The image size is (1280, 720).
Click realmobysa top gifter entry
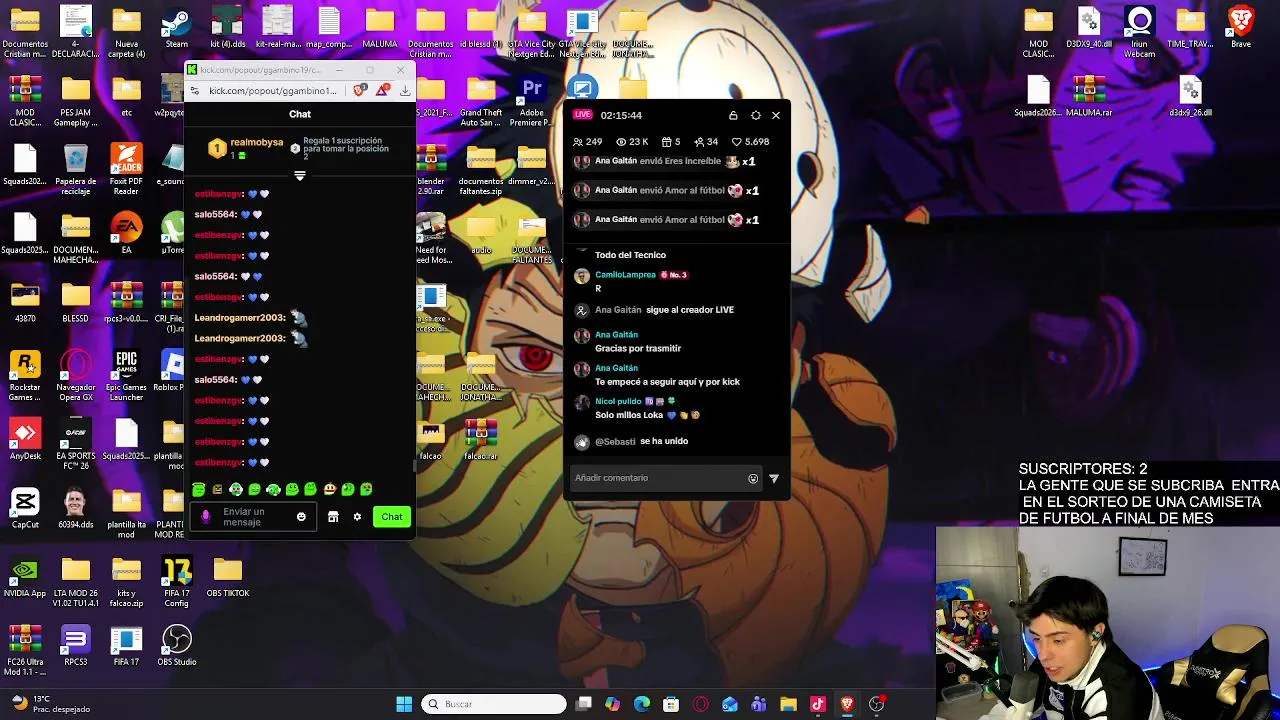[x=245, y=148]
